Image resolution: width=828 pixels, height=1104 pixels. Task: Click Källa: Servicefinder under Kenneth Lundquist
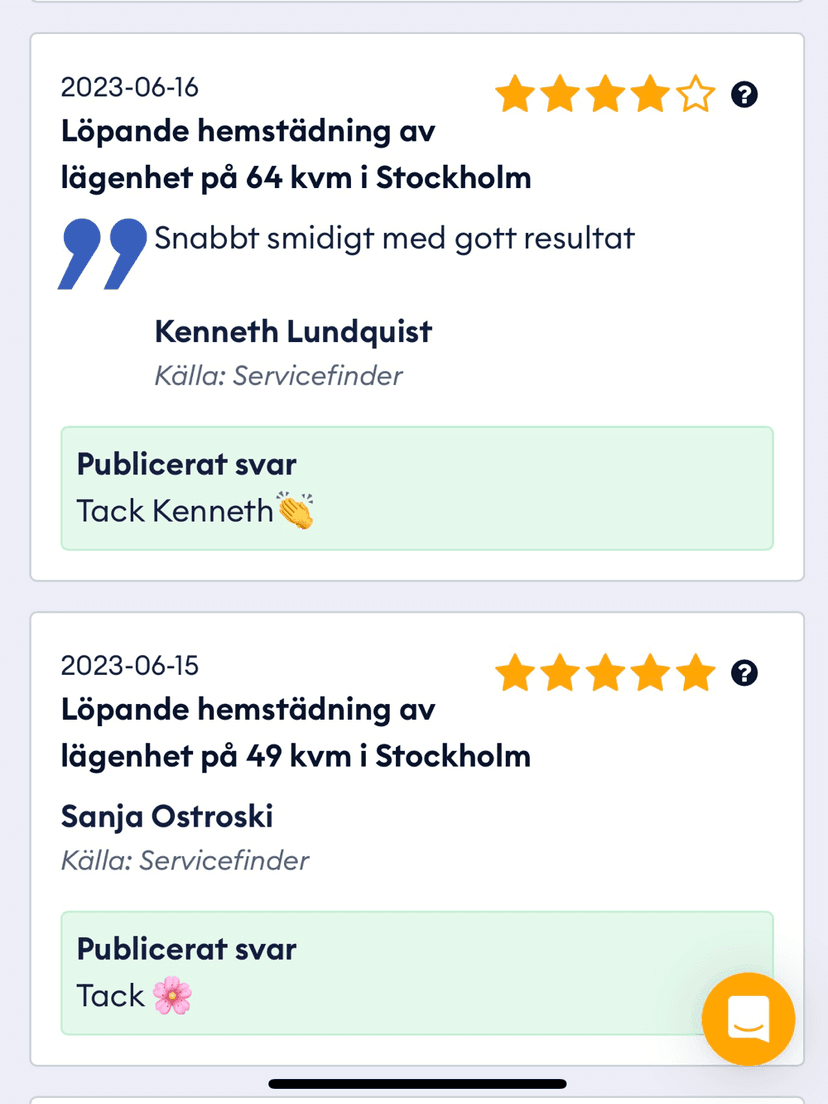coord(279,376)
